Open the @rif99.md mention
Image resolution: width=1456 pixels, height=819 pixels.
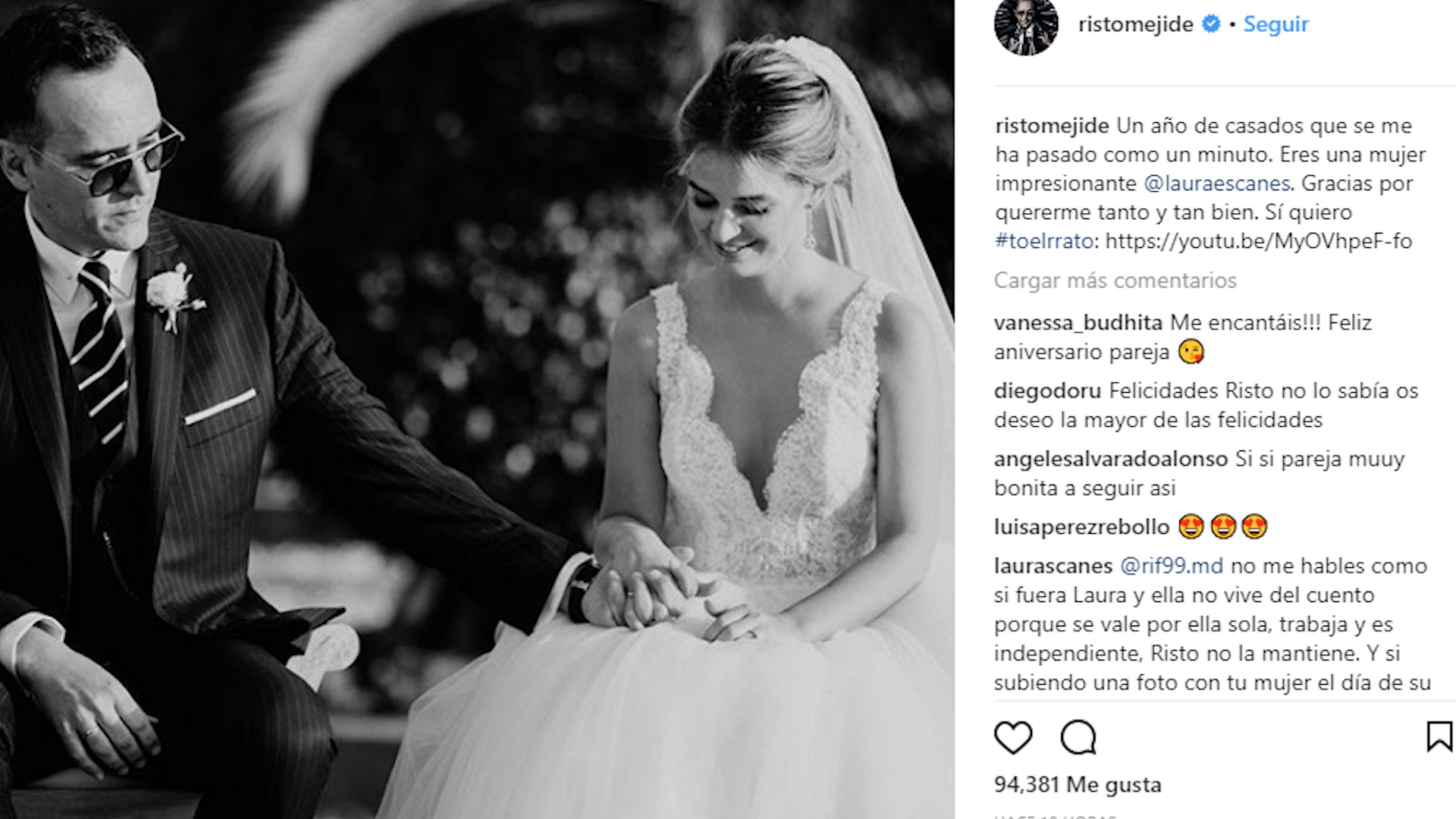coord(1172,566)
